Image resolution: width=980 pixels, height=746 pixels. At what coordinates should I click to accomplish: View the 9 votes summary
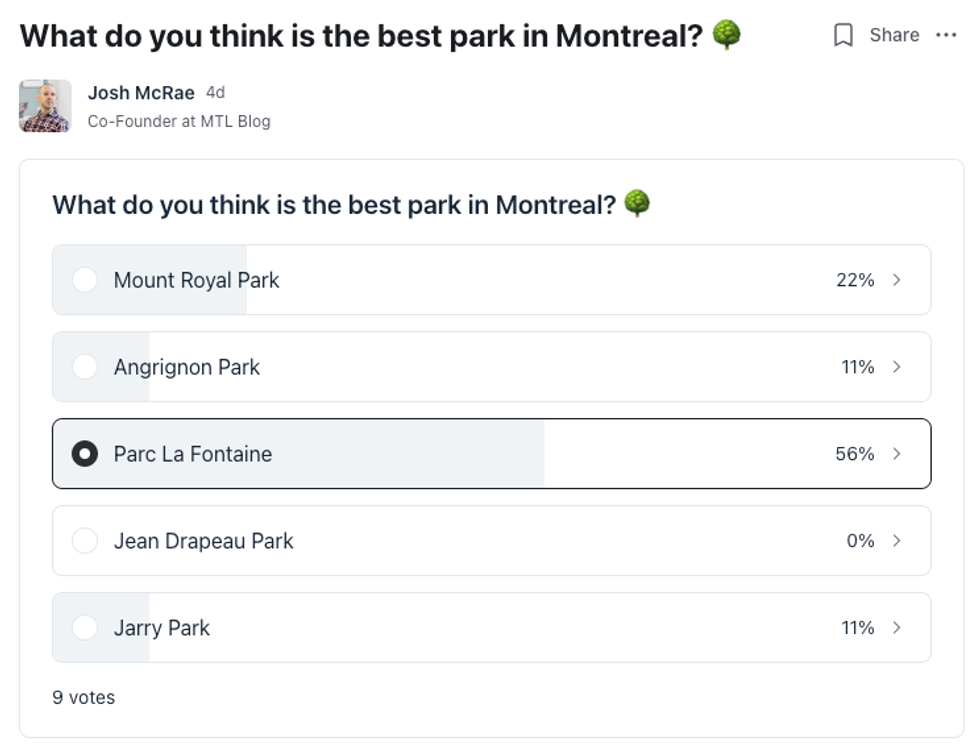(83, 698)
